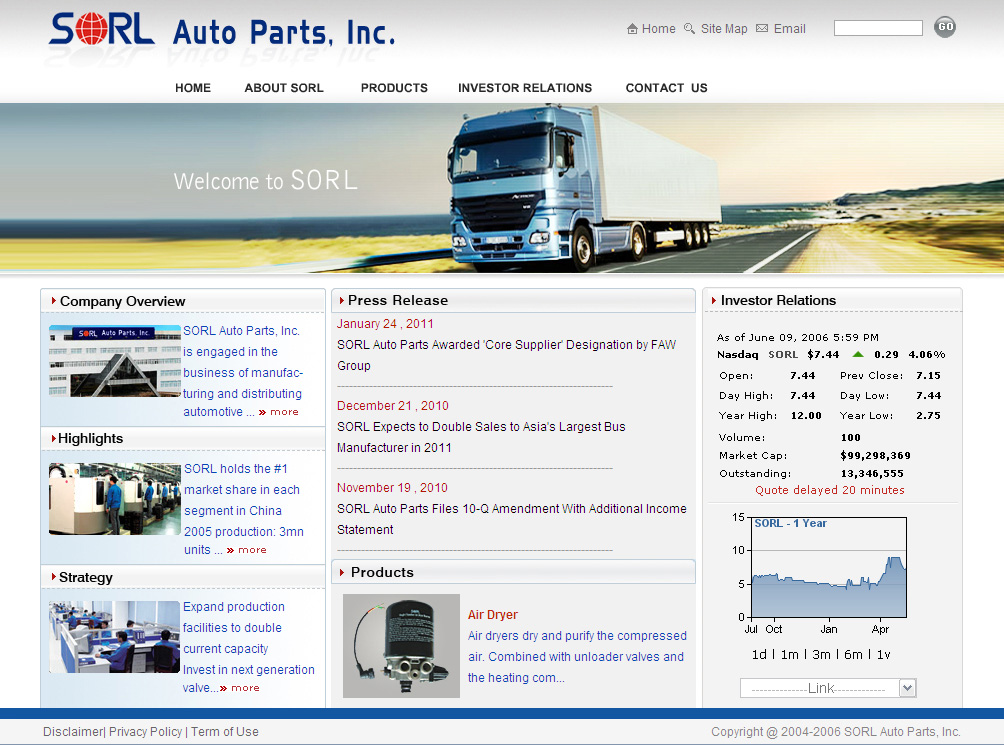Viewport: 1004px width, 745px height.
Task: Open the INVESTOR RELATIONS menu
Action: 524,88
